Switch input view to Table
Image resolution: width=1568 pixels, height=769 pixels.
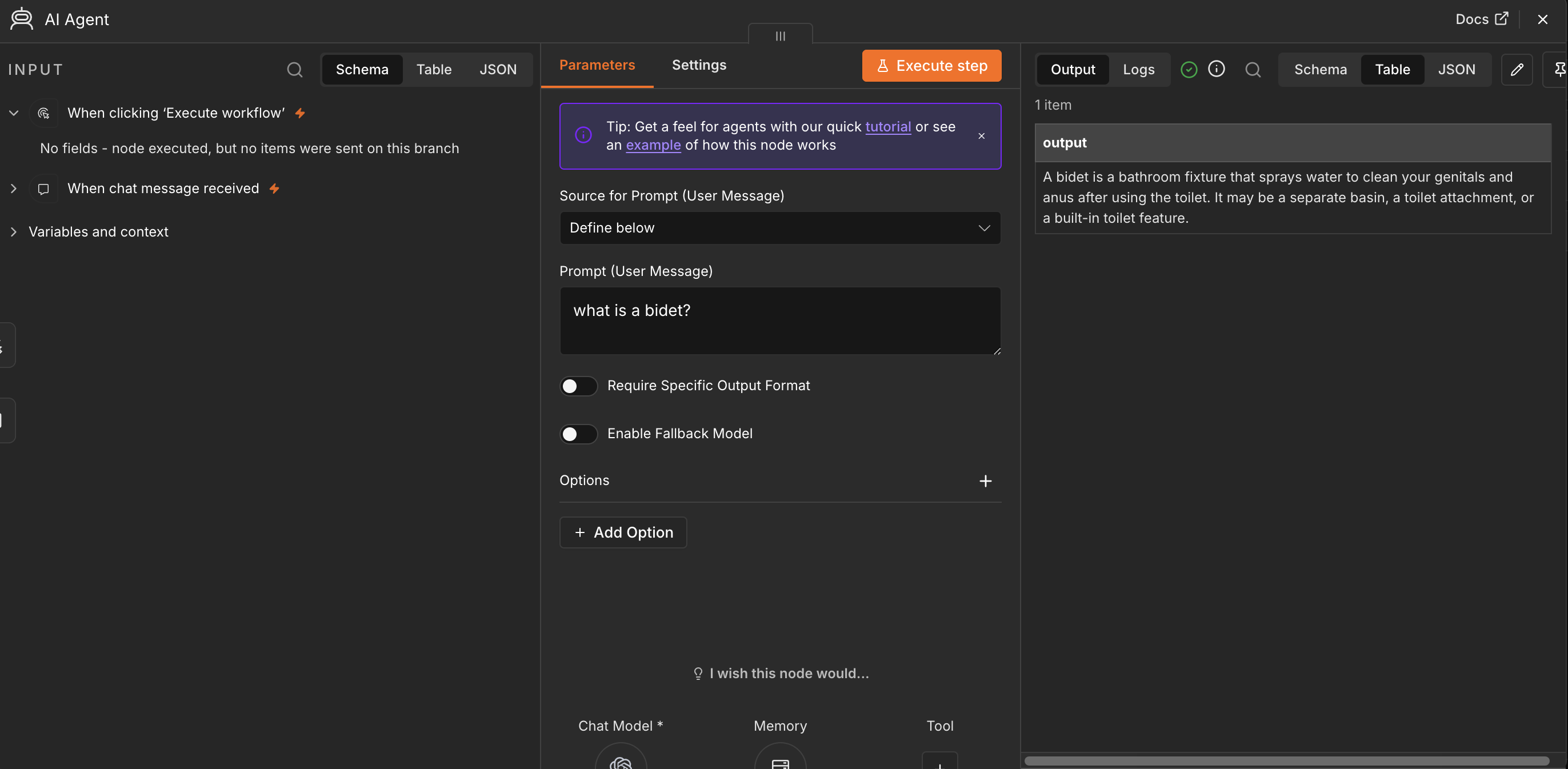pos(434,69)
